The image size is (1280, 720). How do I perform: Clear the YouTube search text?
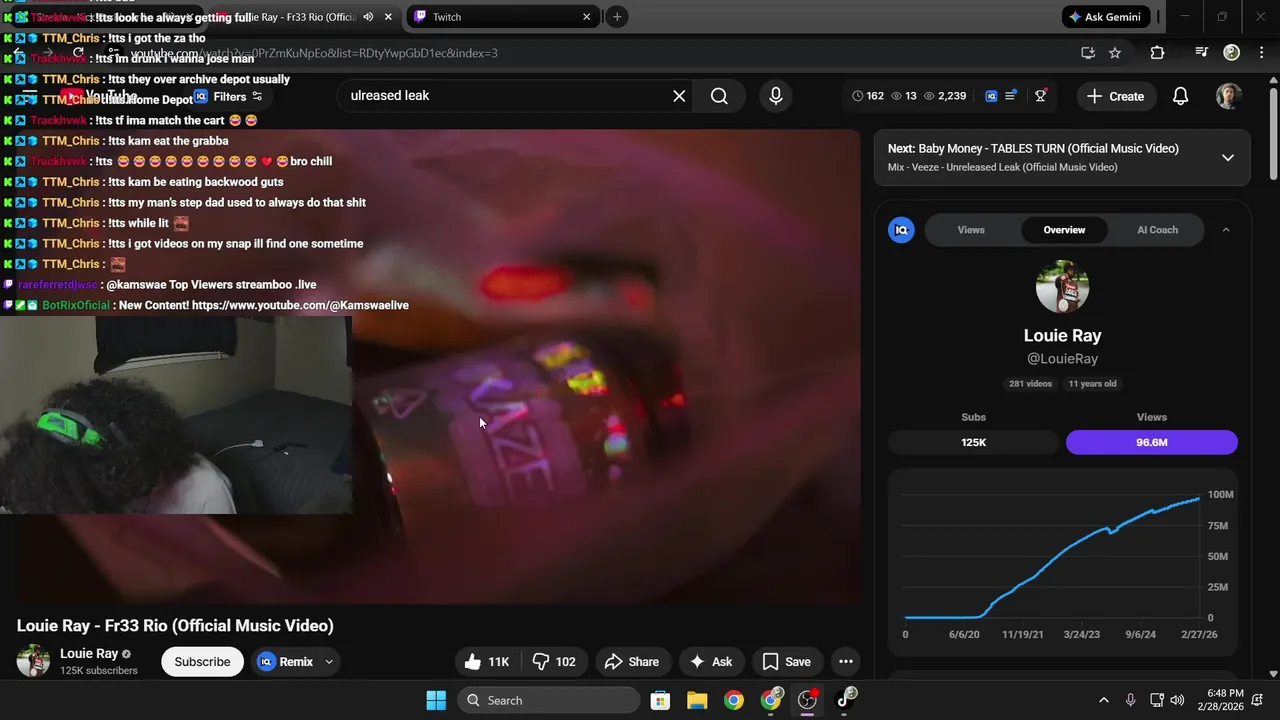679,96
